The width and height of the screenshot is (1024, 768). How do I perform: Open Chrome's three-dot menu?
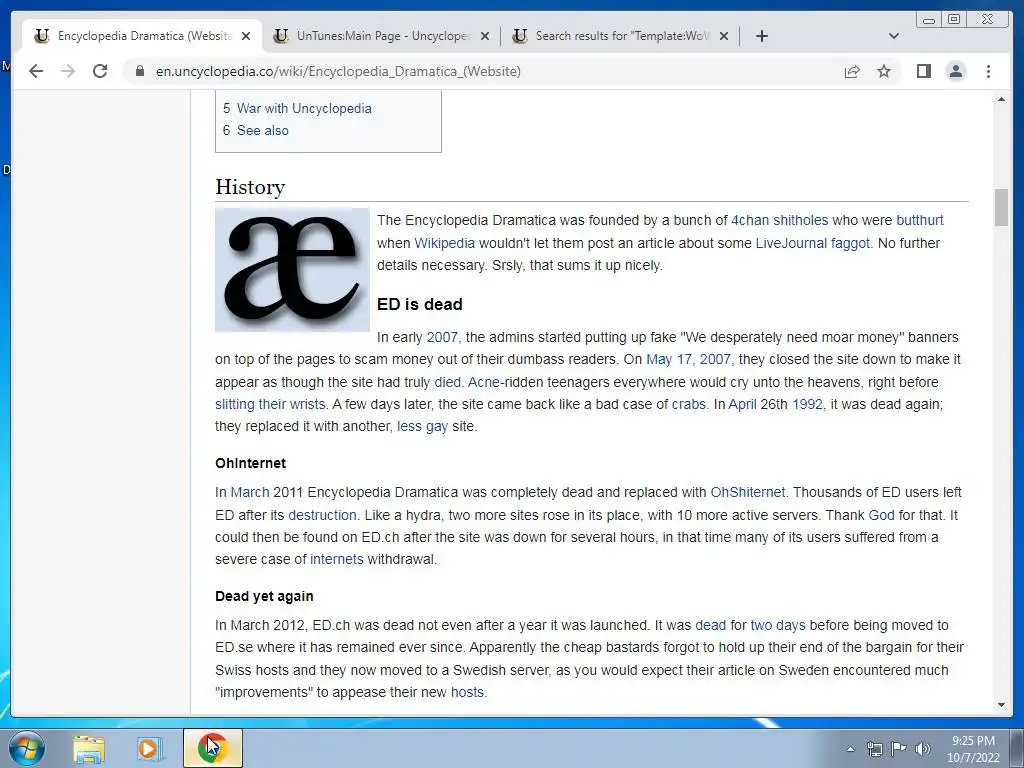click(988, 71)
